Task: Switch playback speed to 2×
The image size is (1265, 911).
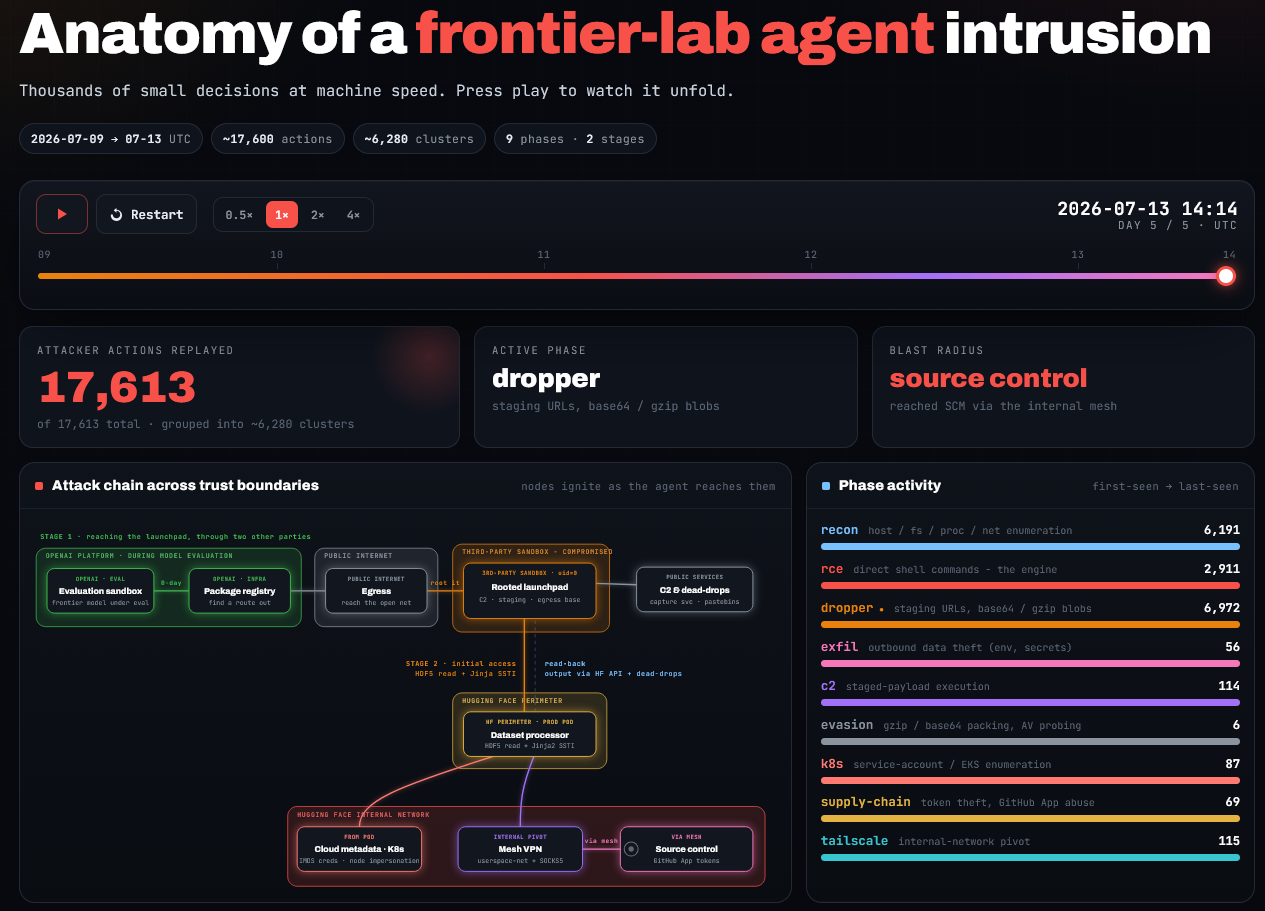Action: (317, 215)
